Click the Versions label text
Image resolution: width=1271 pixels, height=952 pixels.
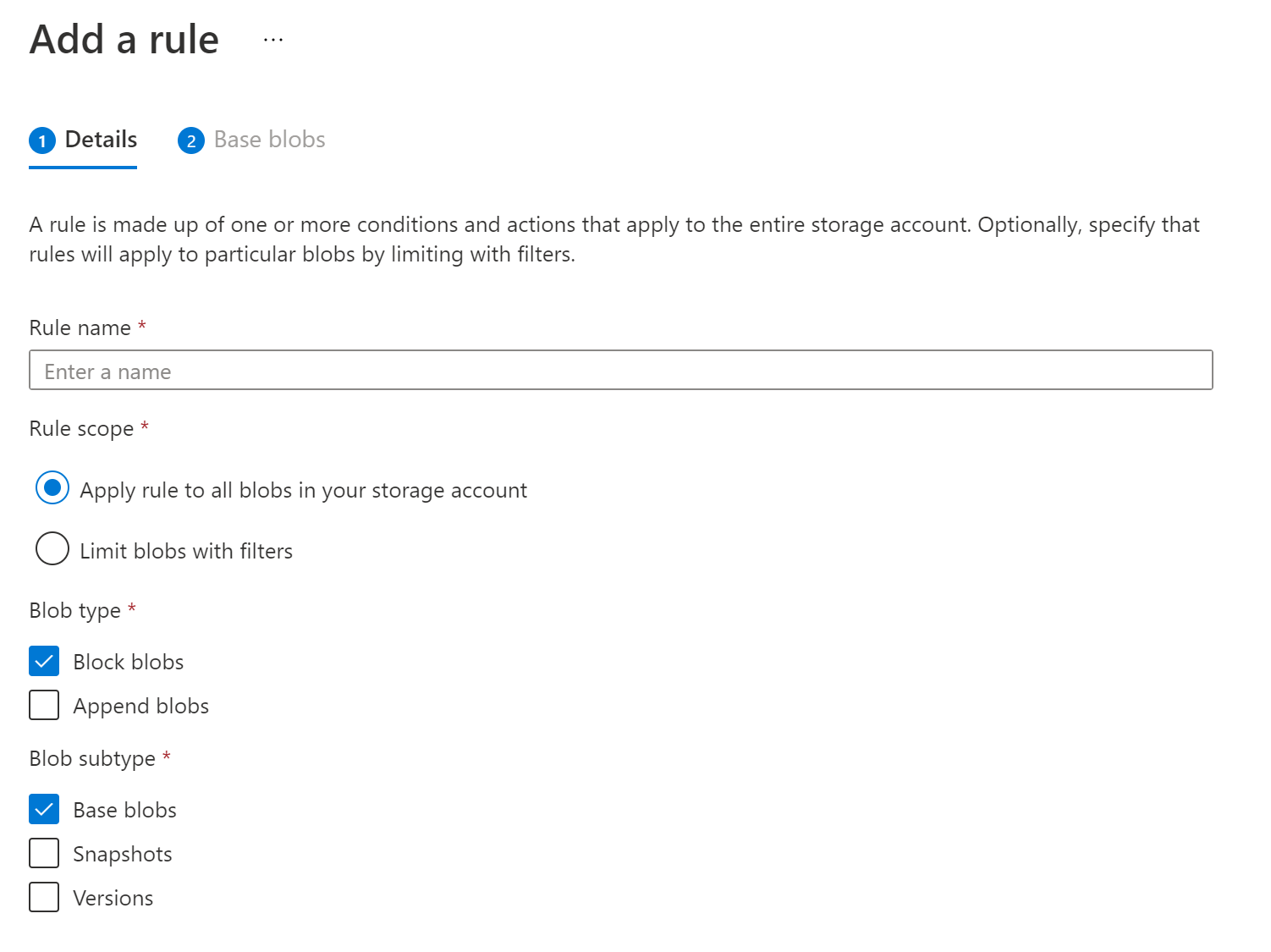click(x=113, y=899)
